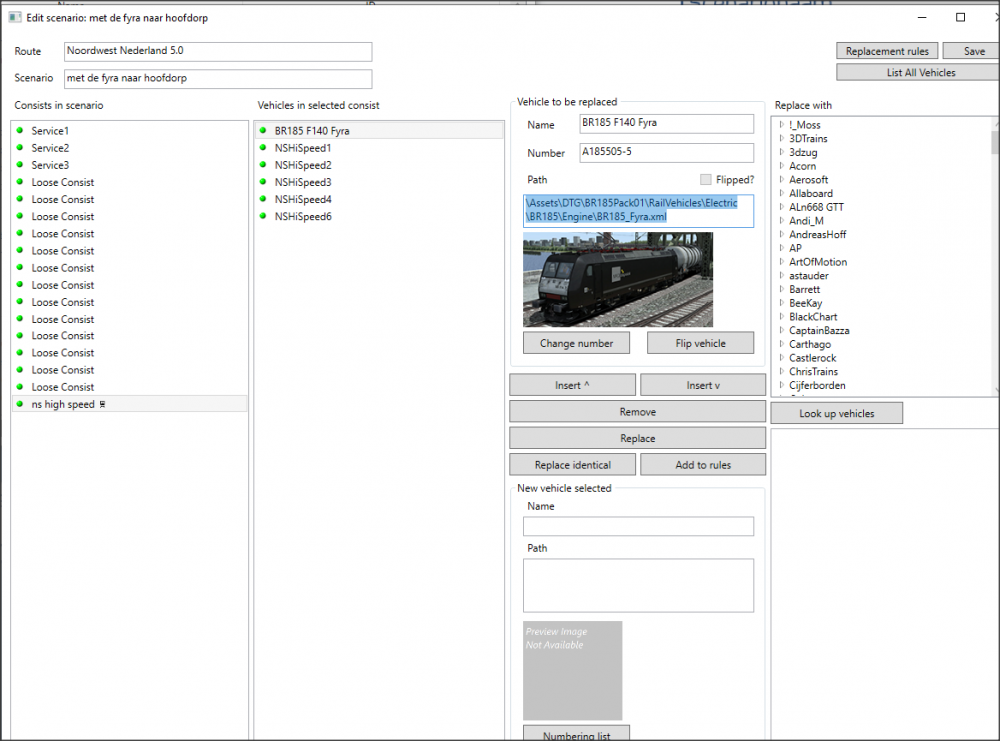This screenshot has height=741, width=1000.
Task: Enable the Flipped? checkbox
Action: tap(706, 180)
